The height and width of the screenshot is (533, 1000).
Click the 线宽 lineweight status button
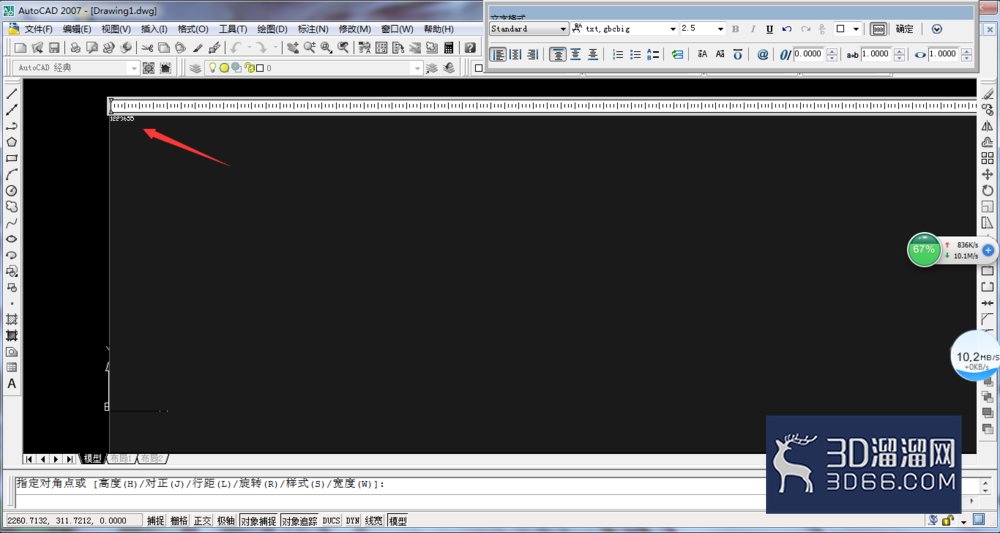tap(374, 521)
